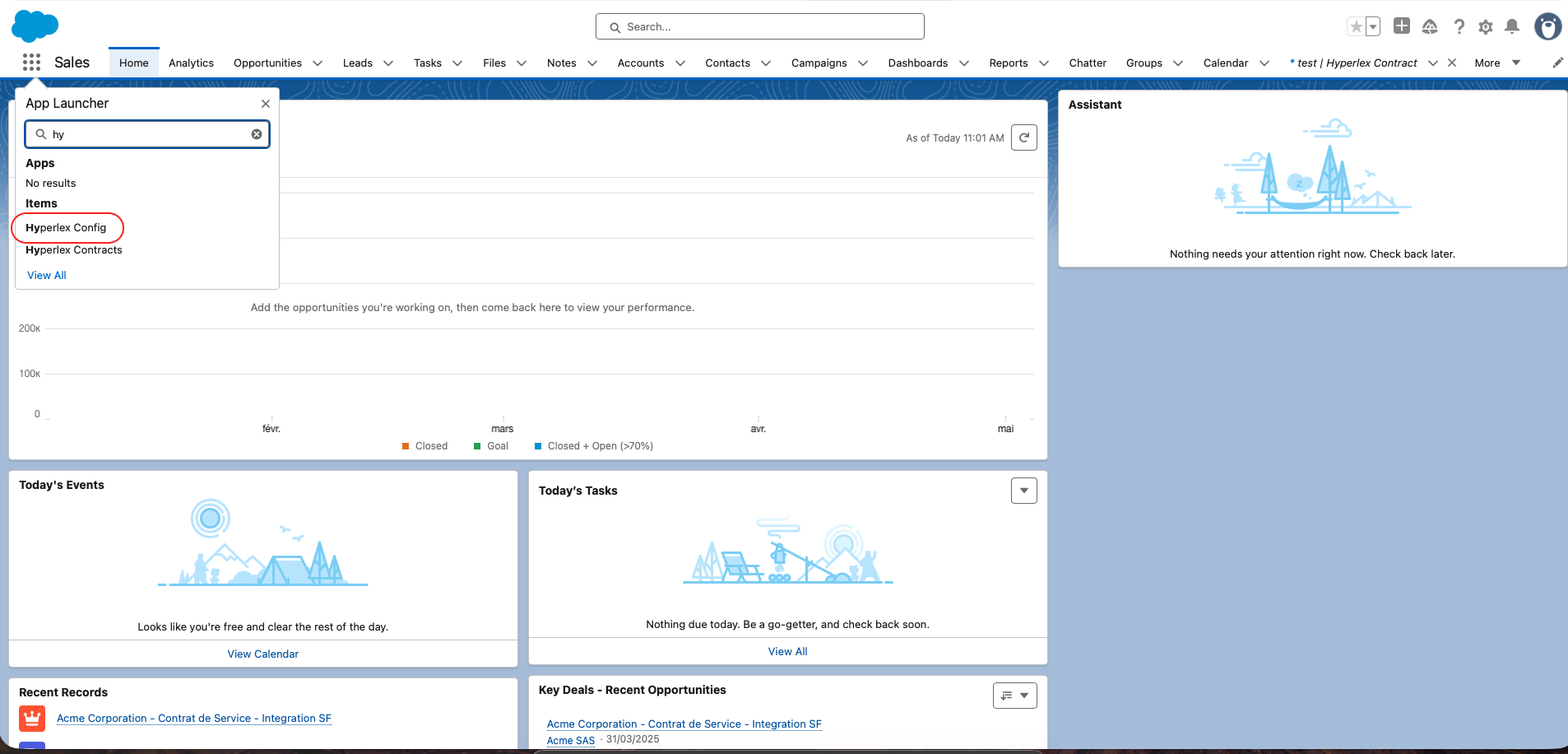Expand the Accounts tab chevron
Viewport: 1568px width, 754px height.
pyautogui.click(x=680, y=63)
